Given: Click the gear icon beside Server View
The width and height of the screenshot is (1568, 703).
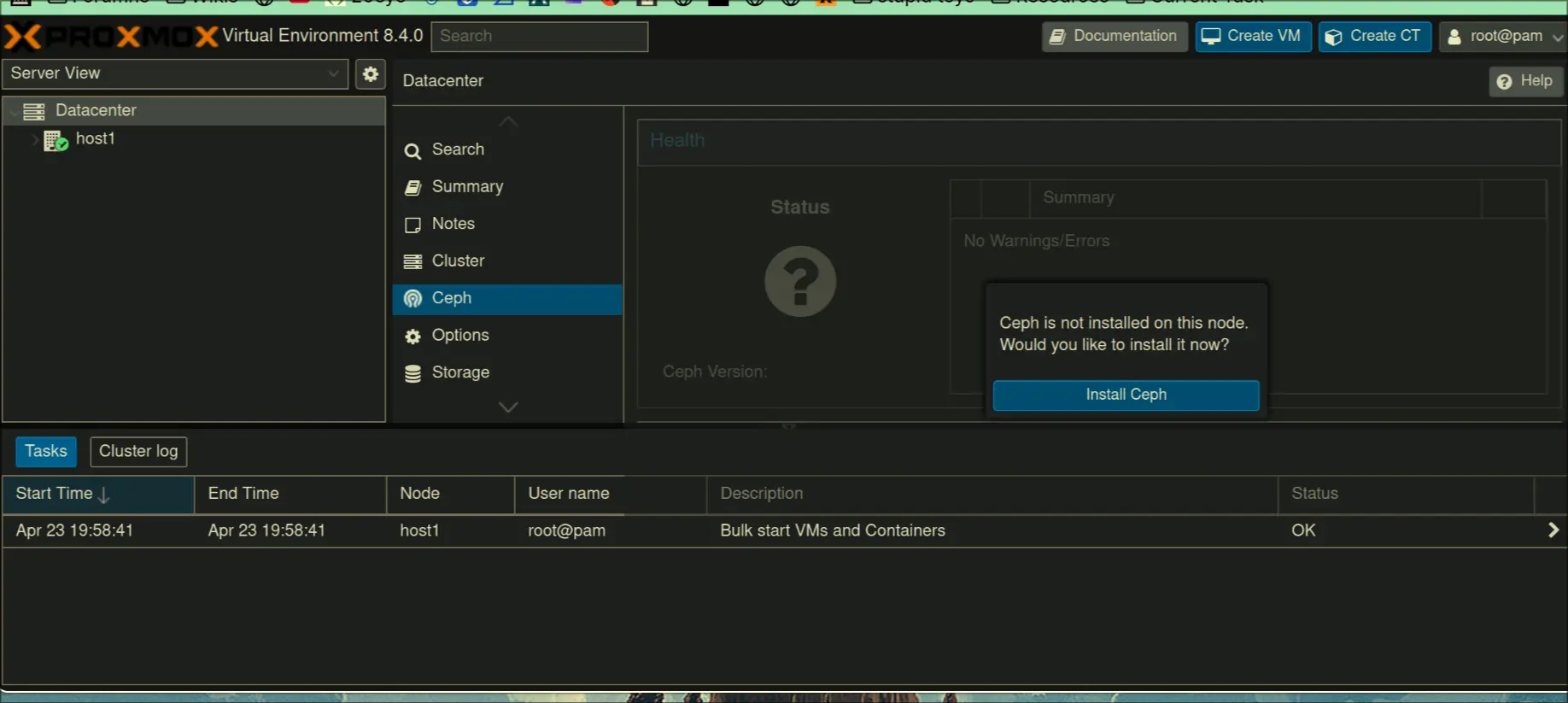Looking at the screenshot, I should pyautogui.click(x=370, y=74).
